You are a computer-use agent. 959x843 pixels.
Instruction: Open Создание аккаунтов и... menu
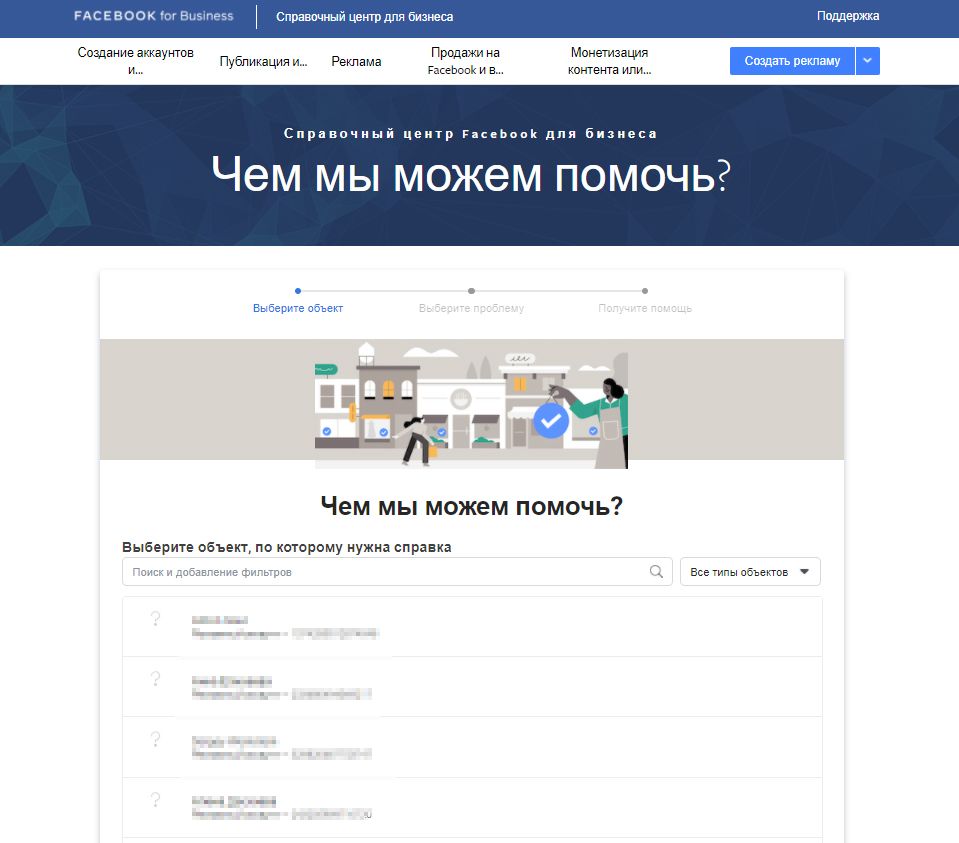(x=135, y=61)
